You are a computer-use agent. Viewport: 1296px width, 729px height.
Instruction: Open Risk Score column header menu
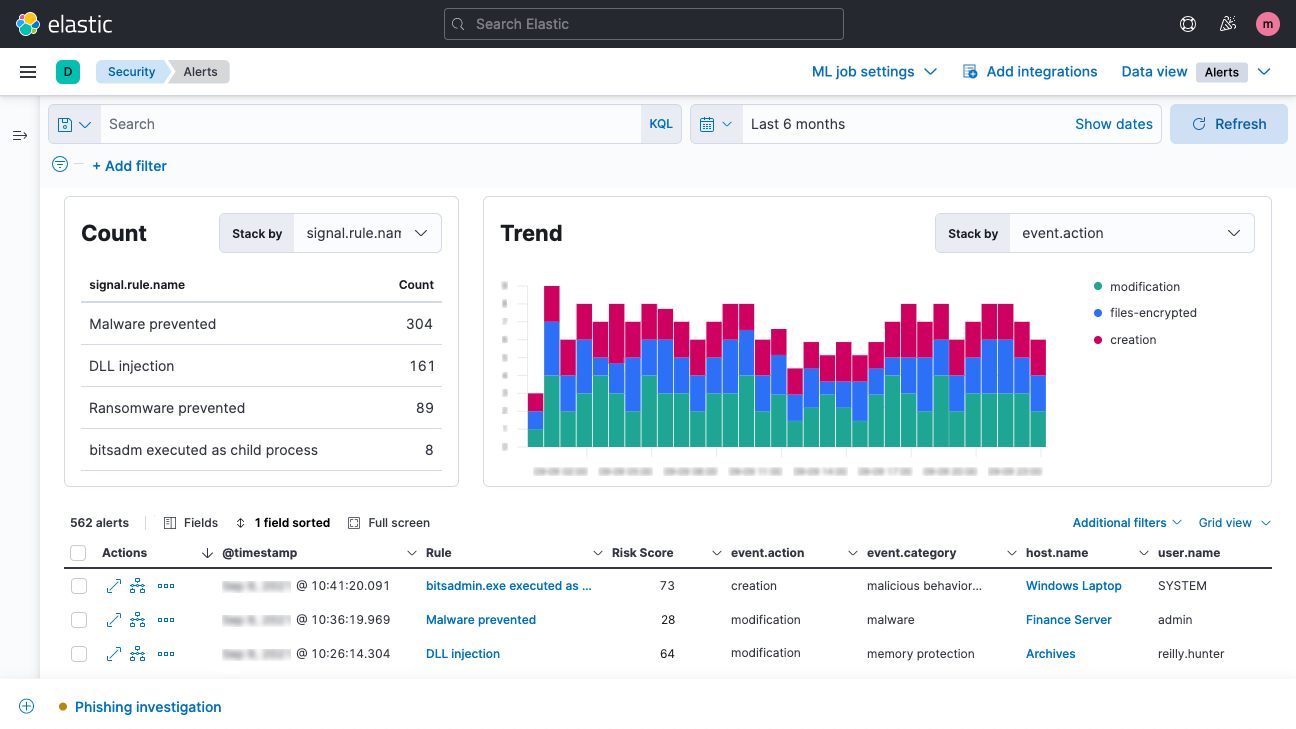point(716,553)
